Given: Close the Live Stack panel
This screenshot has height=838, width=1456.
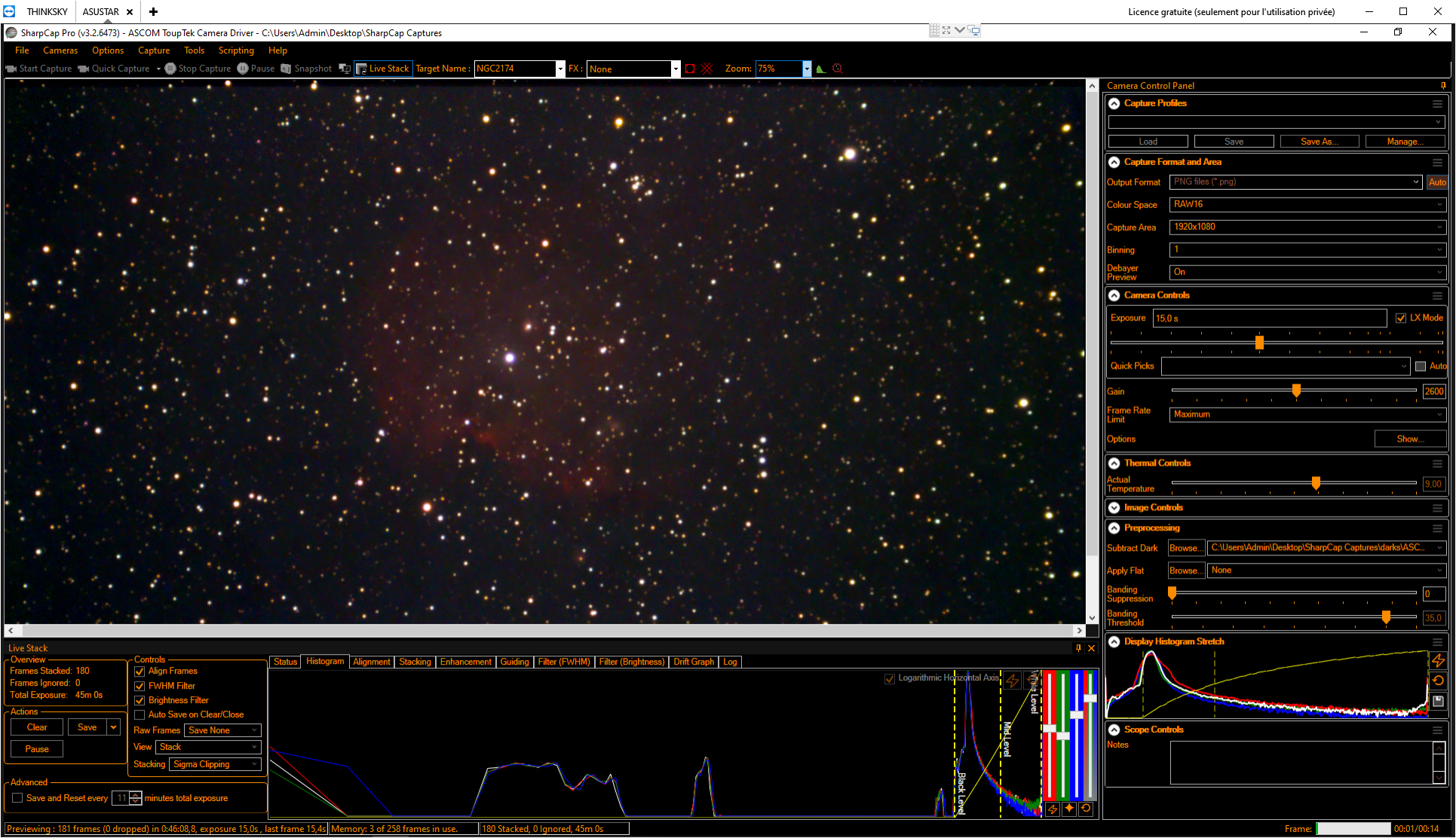Looking at the screenshot, I should coord(1091,648).
